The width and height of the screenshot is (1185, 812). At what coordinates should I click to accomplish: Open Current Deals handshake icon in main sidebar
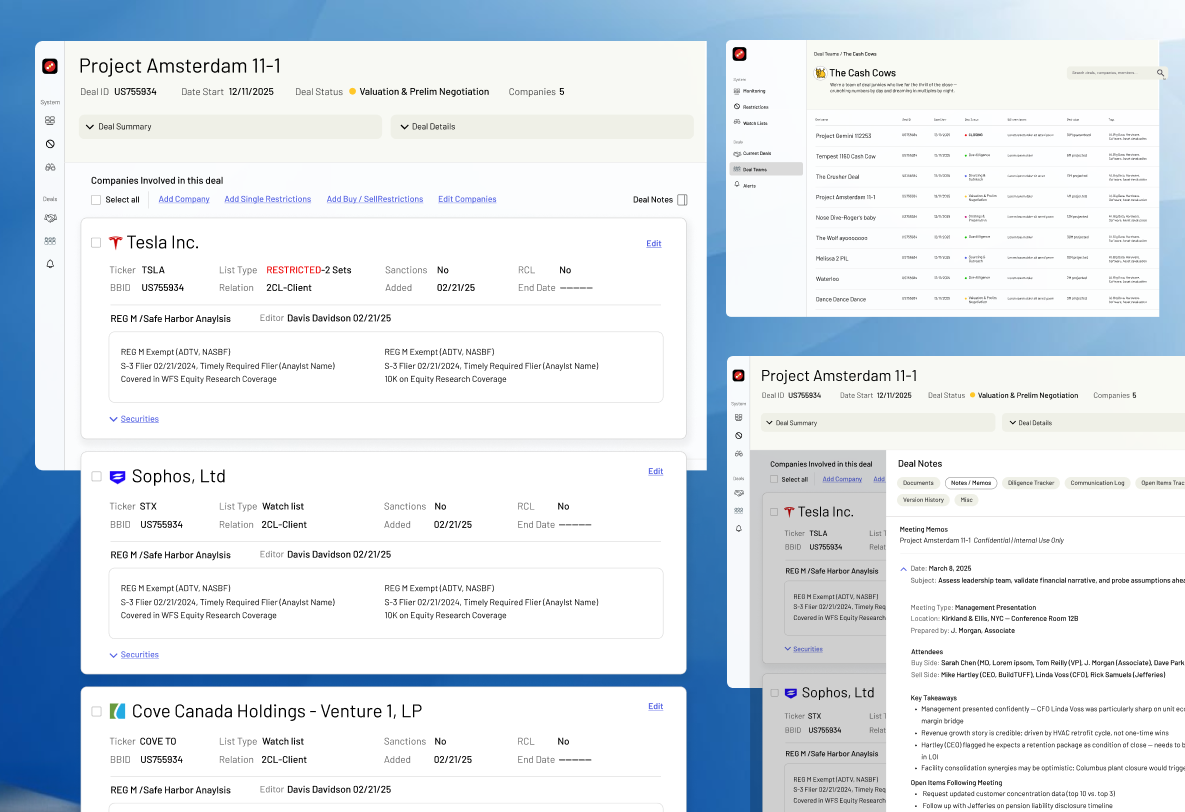coord(50,218)
